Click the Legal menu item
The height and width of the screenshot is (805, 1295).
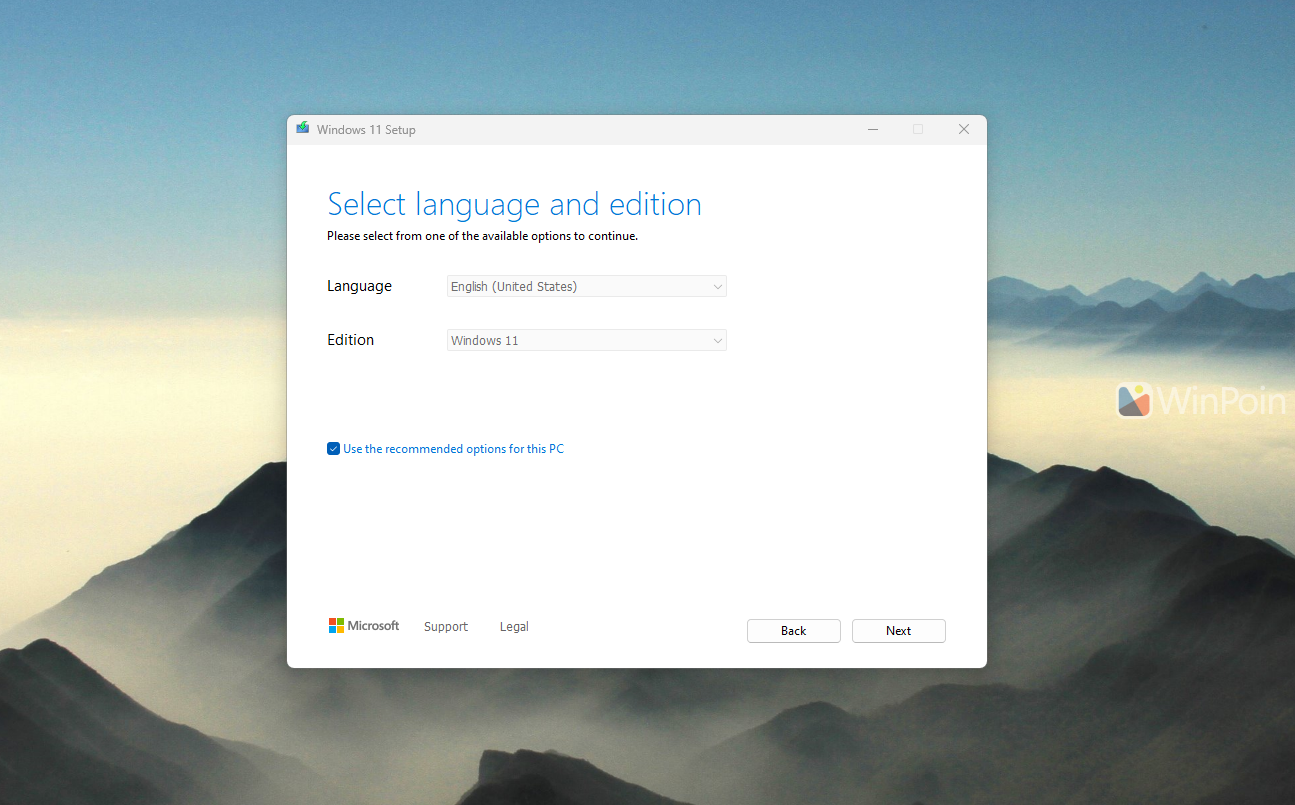[513, 626]
